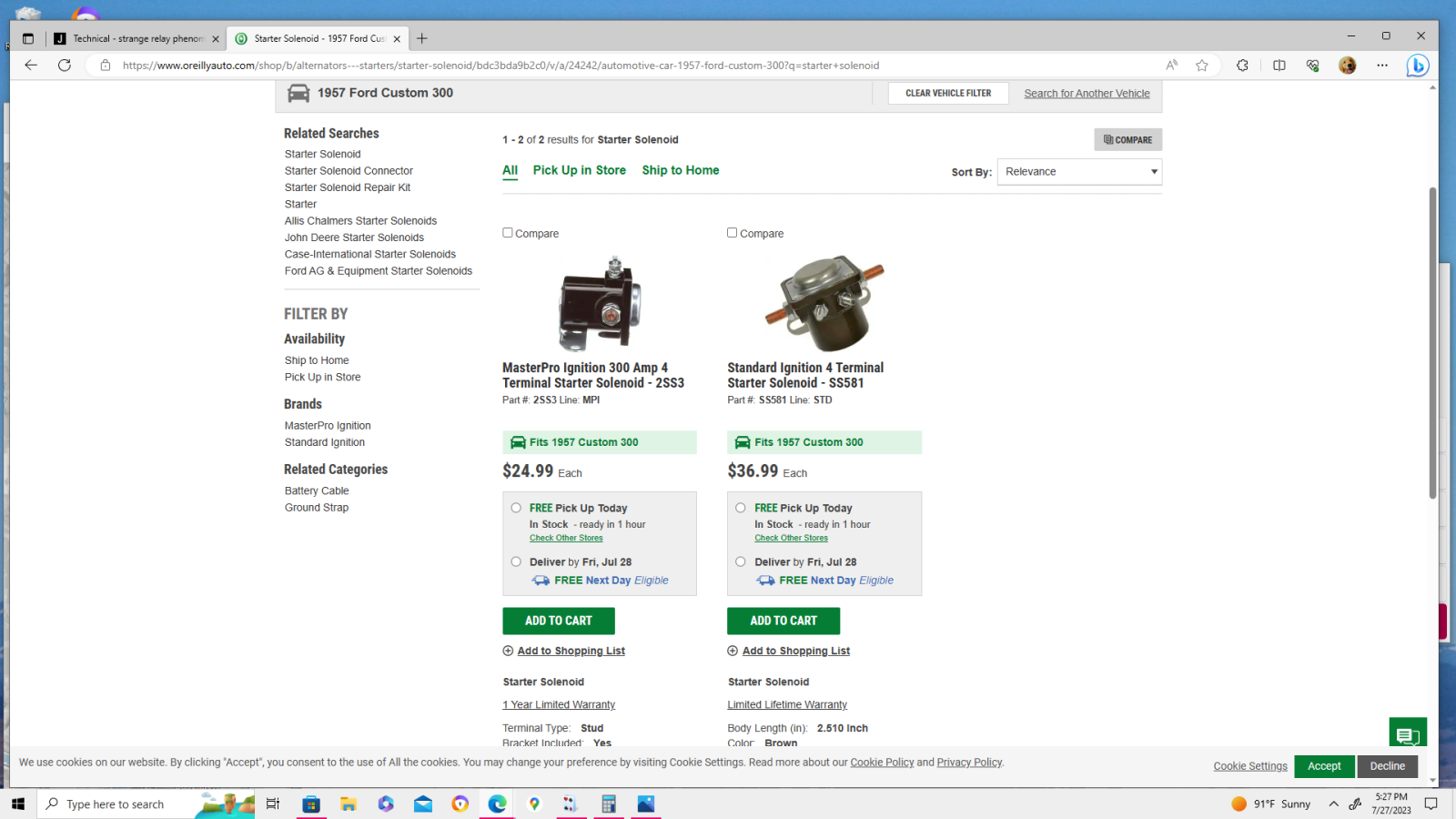View site information lock icon
Image resolution: width=1456 pixels, height=819 pixels.
(106, 66)
